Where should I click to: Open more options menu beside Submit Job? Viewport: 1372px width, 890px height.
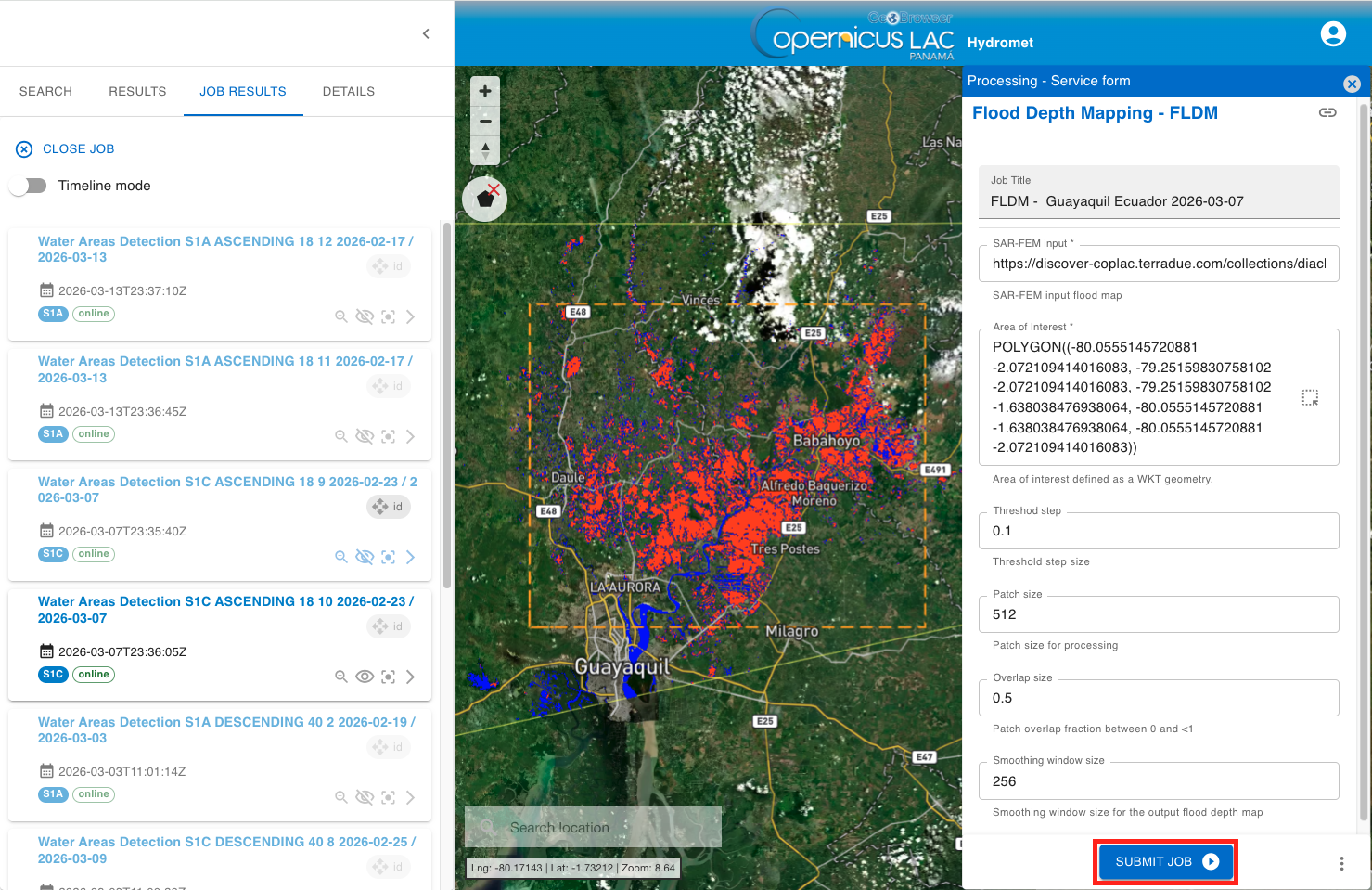click(1341, 863)
